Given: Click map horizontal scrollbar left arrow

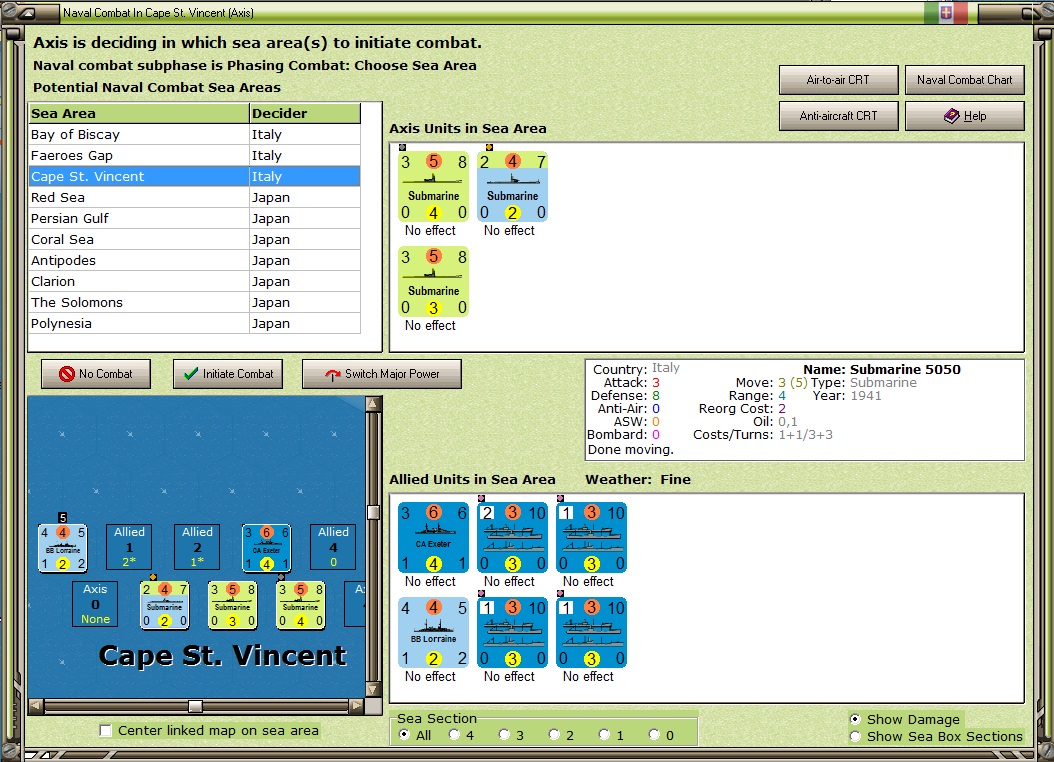Looking at the screenshot, I should click(36, 706).
